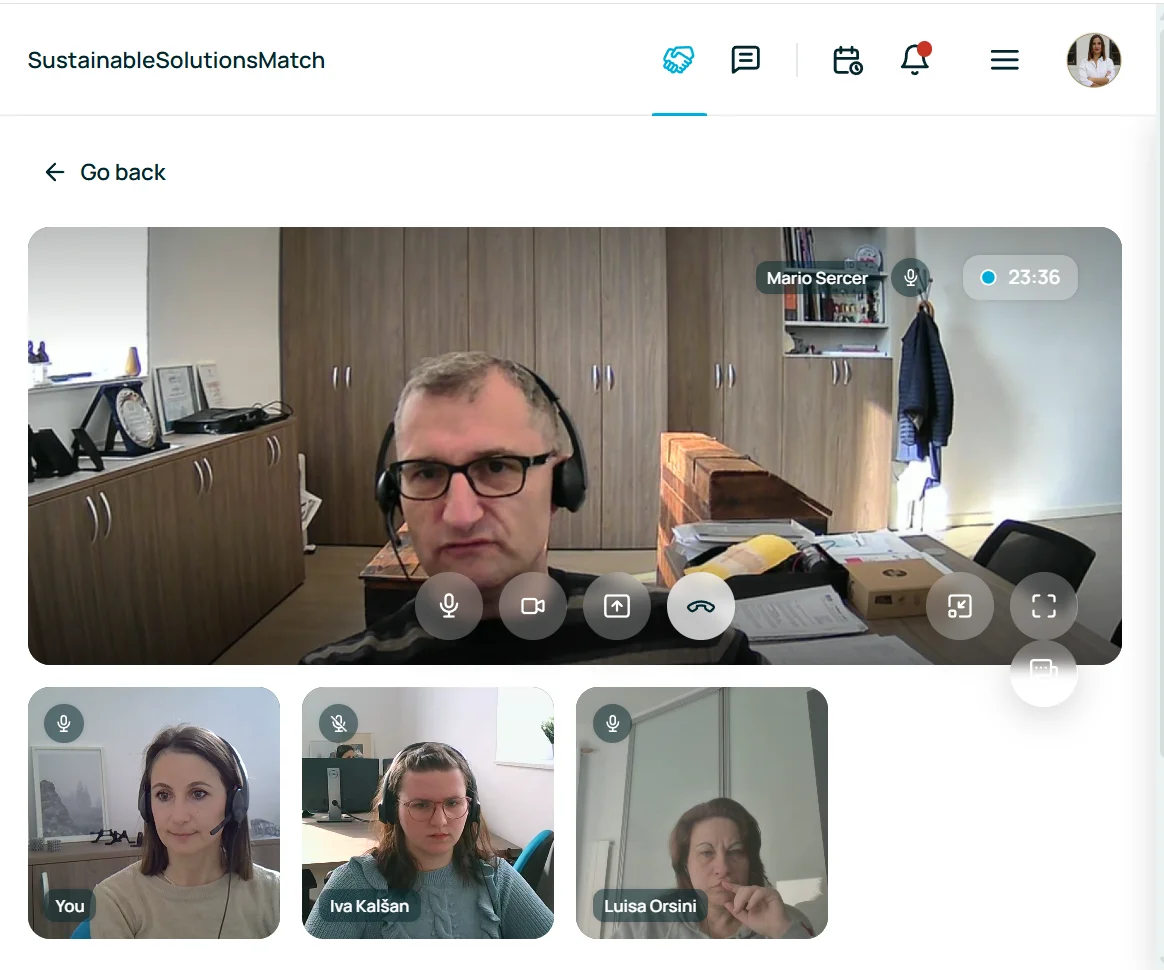Screen dimensions: 1164x970
Task: Toggle your microphone in call controls
Action: (x=449, y=606)
